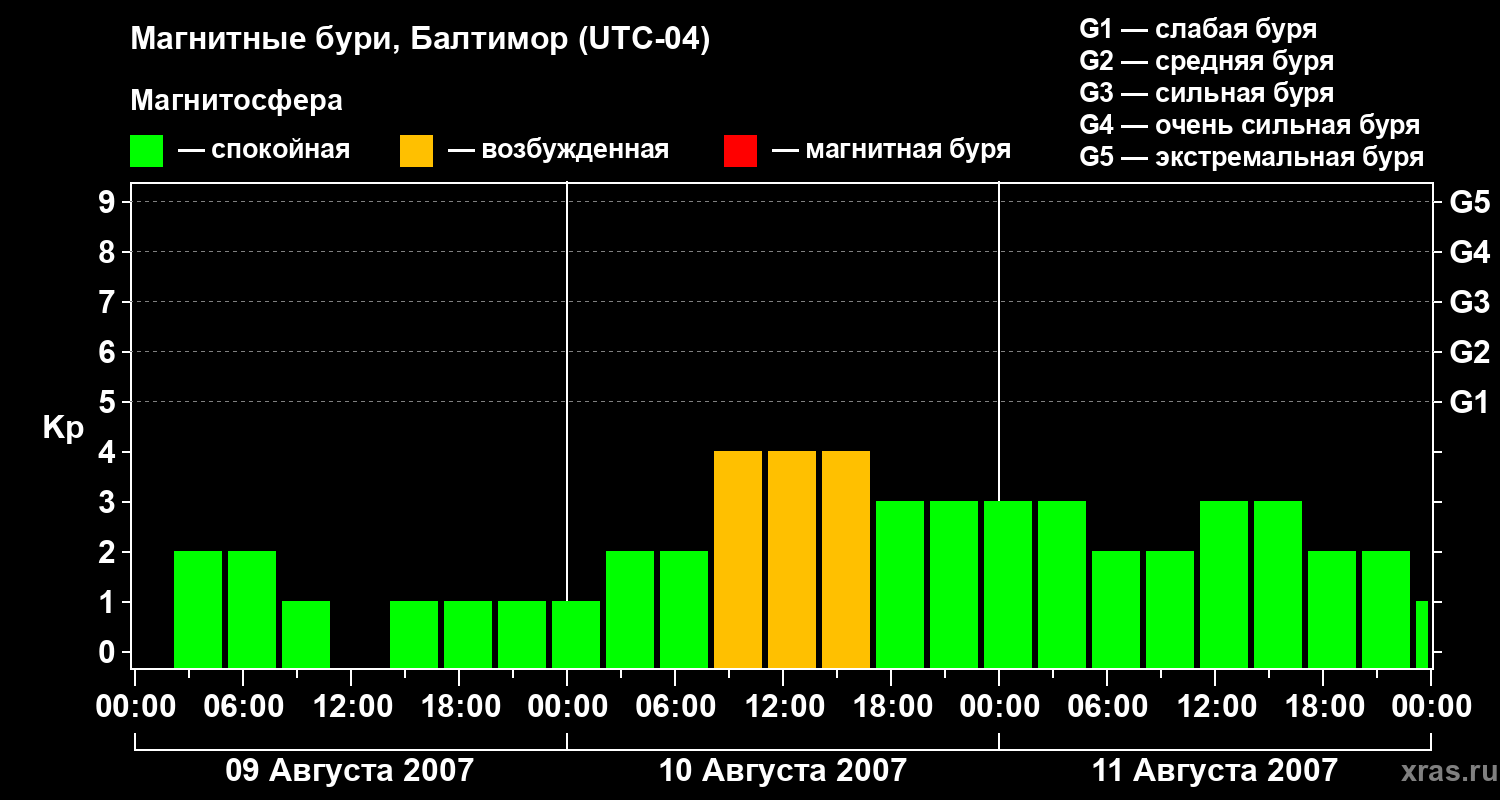Image resolution: width=1500 pixels, height=800 pixels.
Task: Select the first orange Kp 4 bar
Action: pos(738,559)
